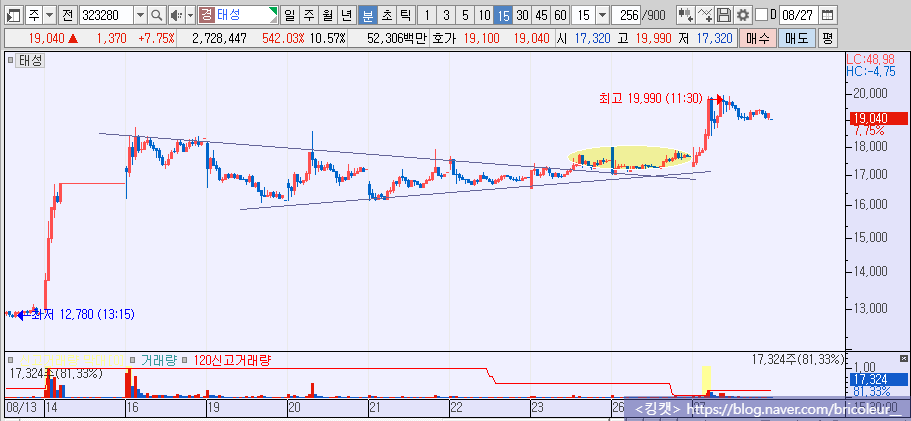Click the magnifier stock search icon

tap(157, 15)
